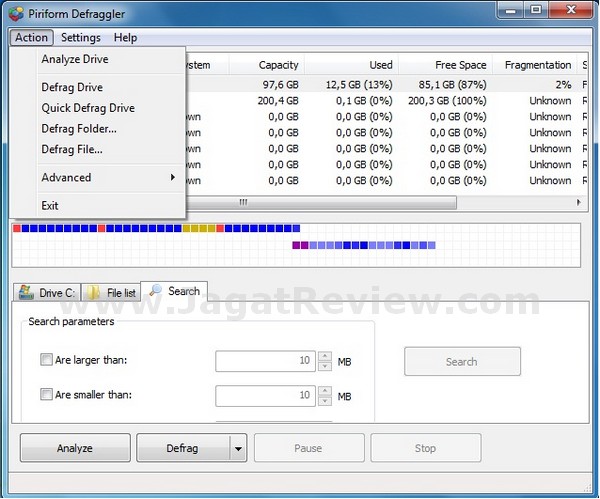Screen dimensions: 600x499
Task: Click the drive icon on Drive C: tab
Action: pos(26,293)
